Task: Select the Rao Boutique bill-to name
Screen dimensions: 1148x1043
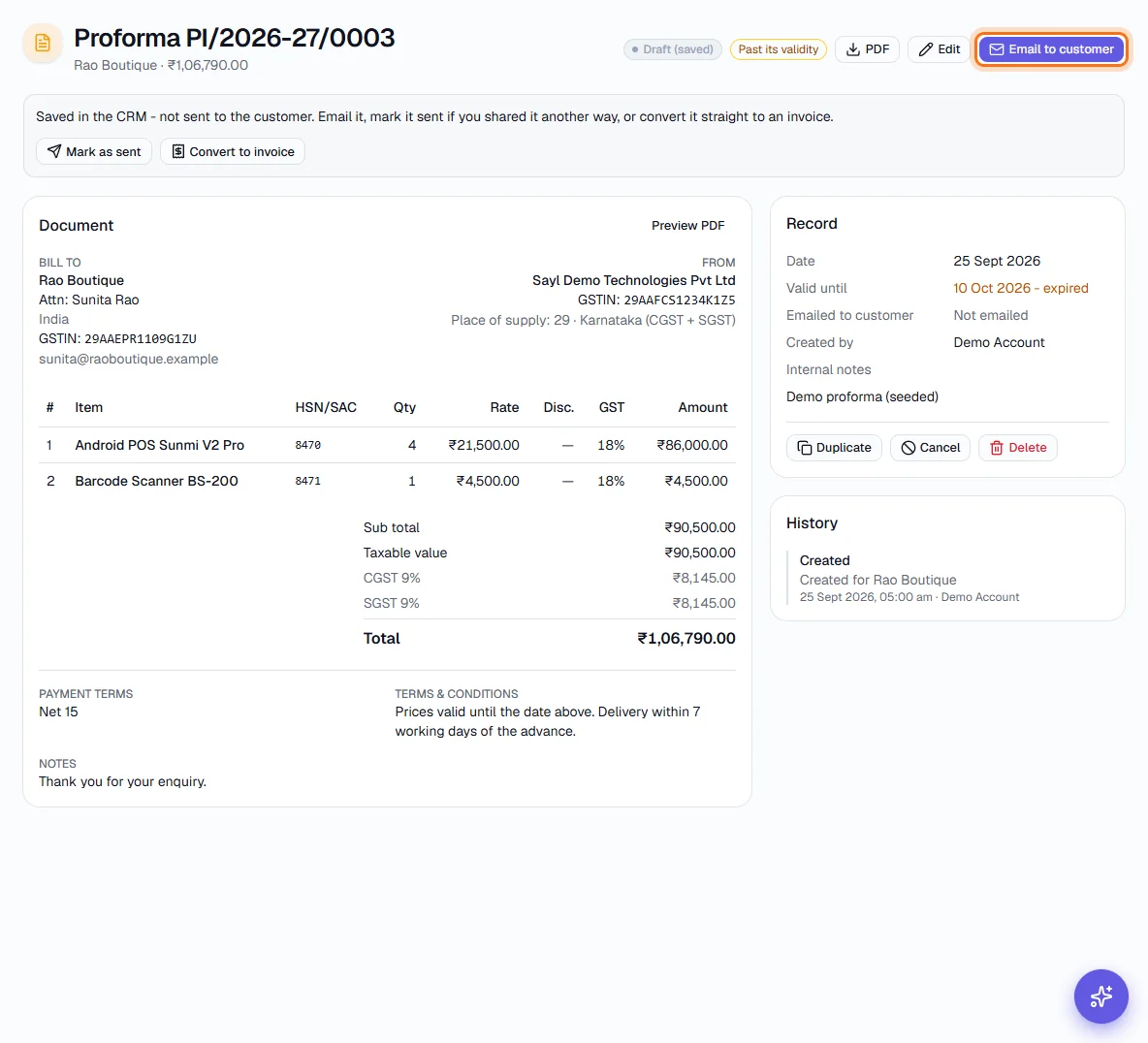Action: pyautogui.click(x=81, y=280)
